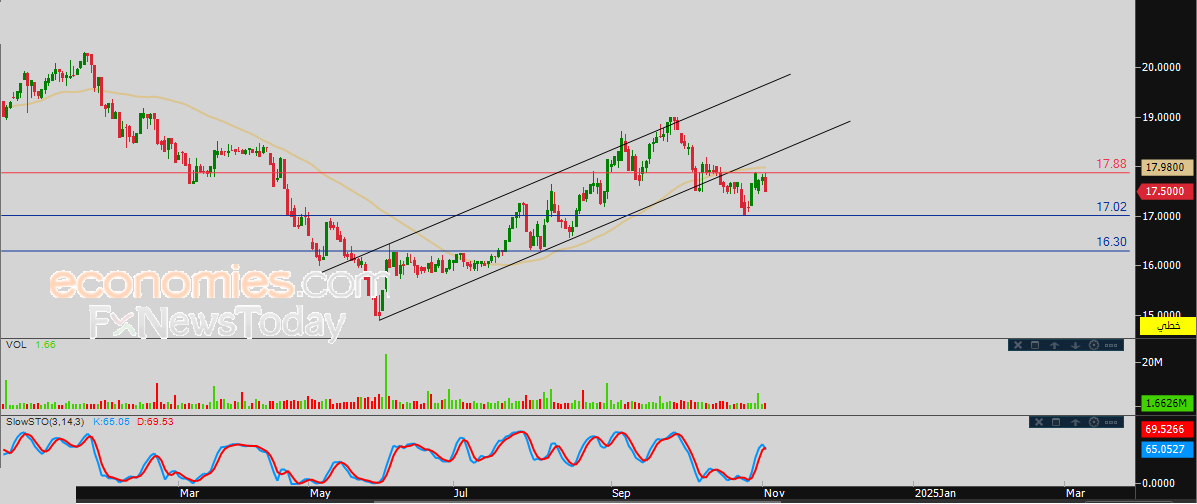Click the yellow Arabic scale label
The height and width of the screenshot is (504, 1197).
point(1167,326)
